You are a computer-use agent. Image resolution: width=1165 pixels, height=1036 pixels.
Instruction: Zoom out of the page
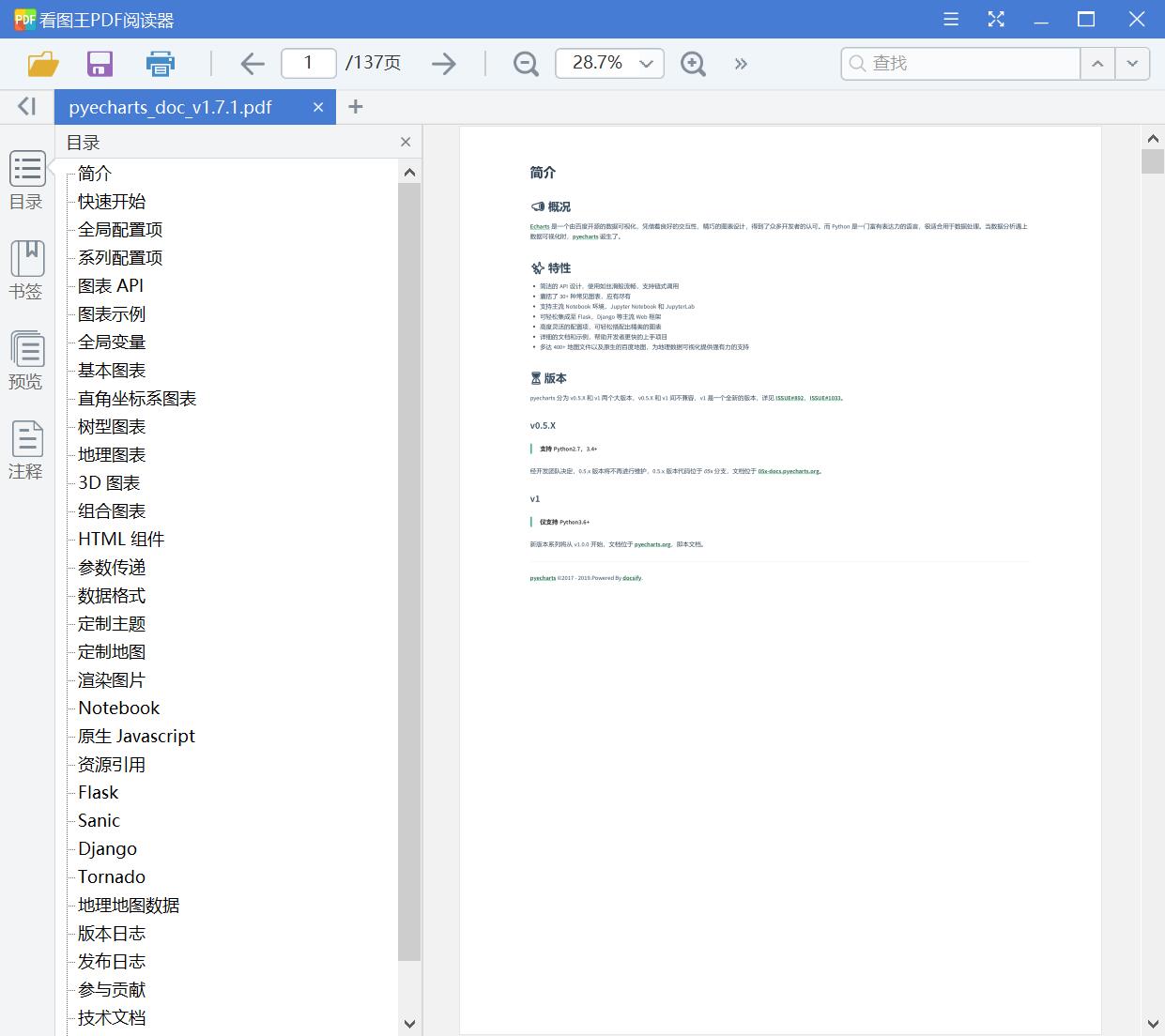[525, 63]
